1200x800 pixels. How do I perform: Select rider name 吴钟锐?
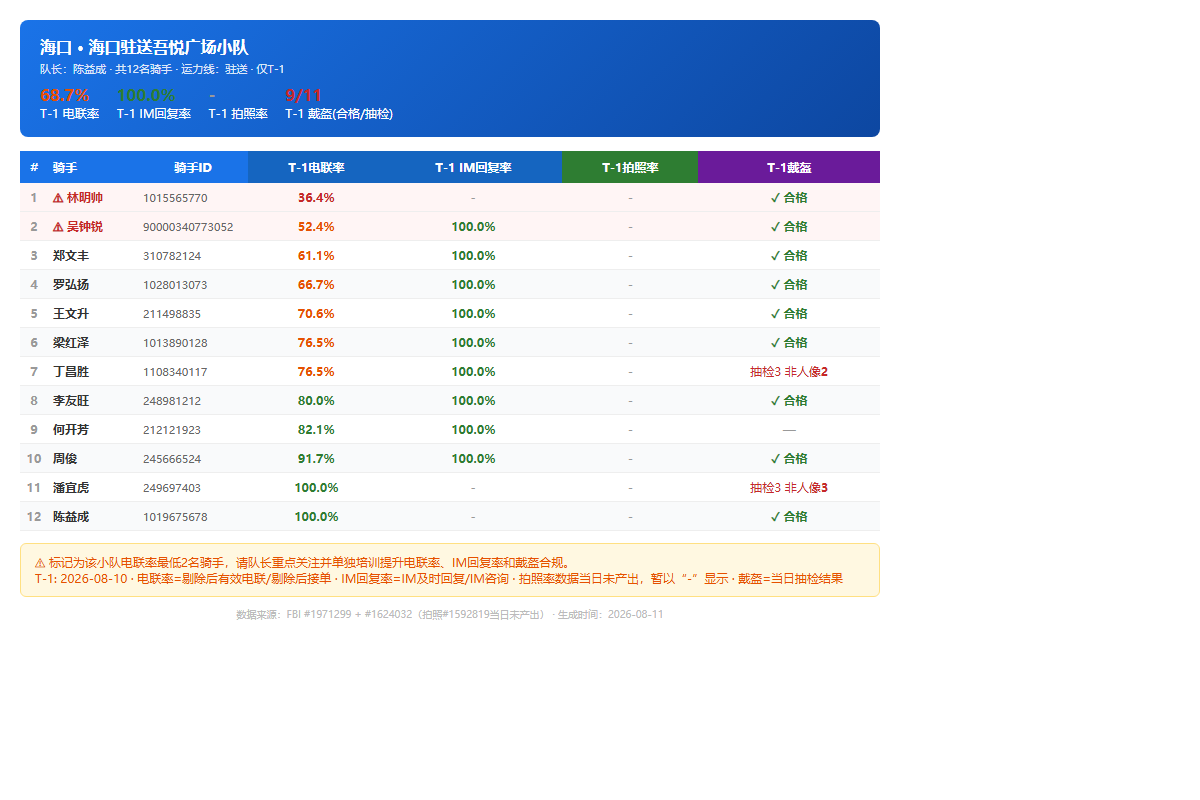click(x=85, y=227)
